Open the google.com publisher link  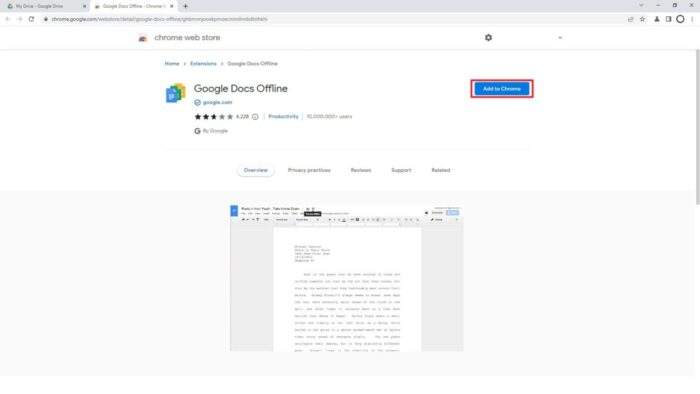coord(217,103)
